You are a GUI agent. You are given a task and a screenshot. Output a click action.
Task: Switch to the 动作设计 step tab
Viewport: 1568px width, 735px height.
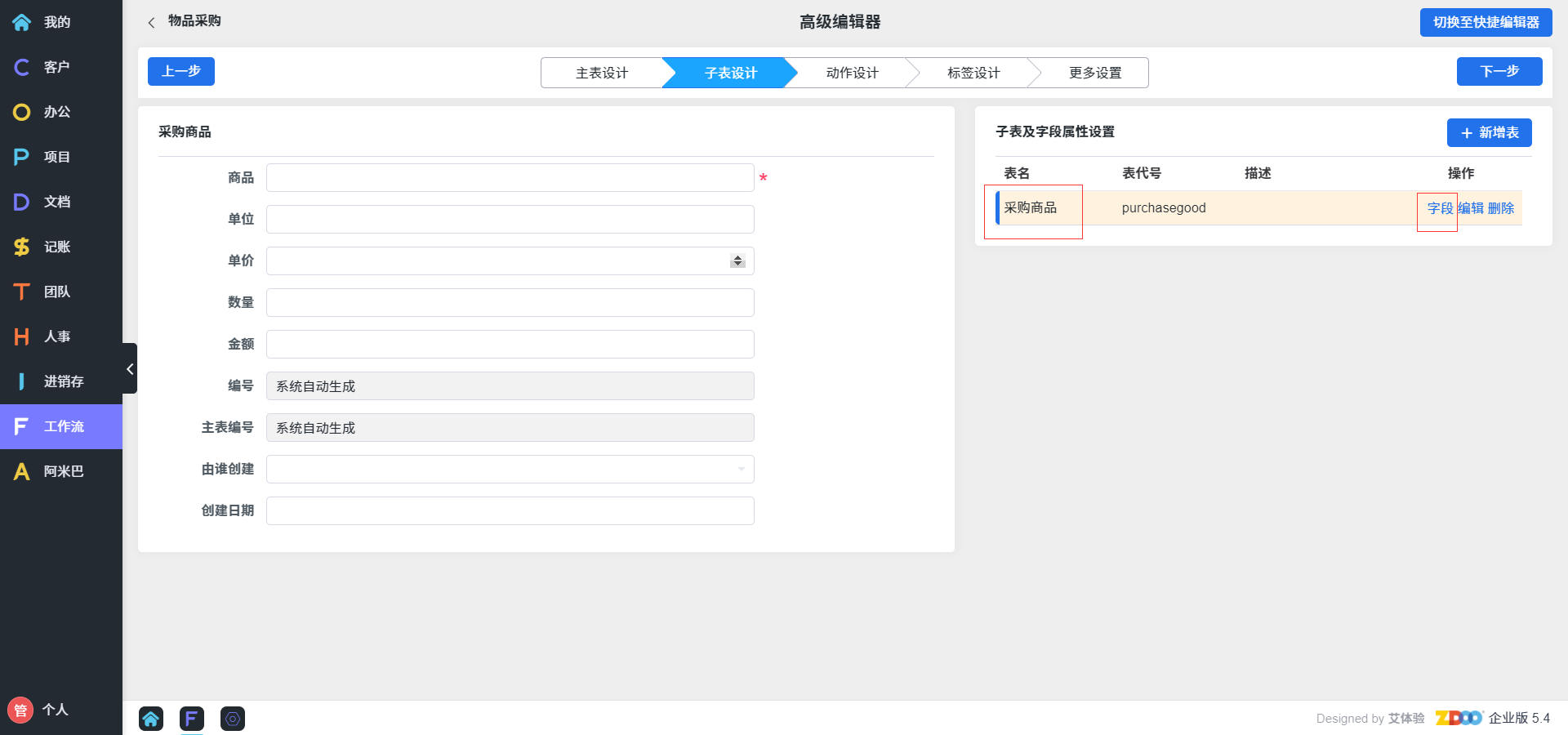click(852, 73)
